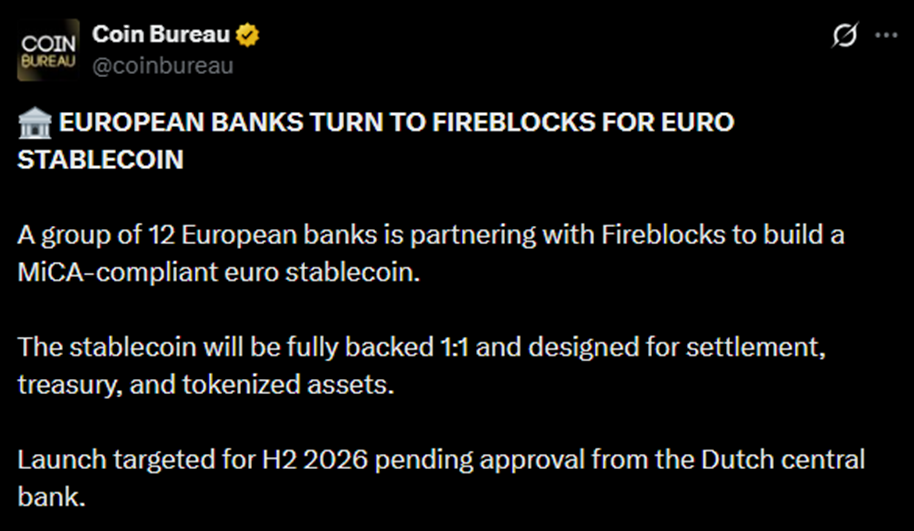Click the gold verified badge
The height and width of the screenshot is (531, 914).
(248, 36)
